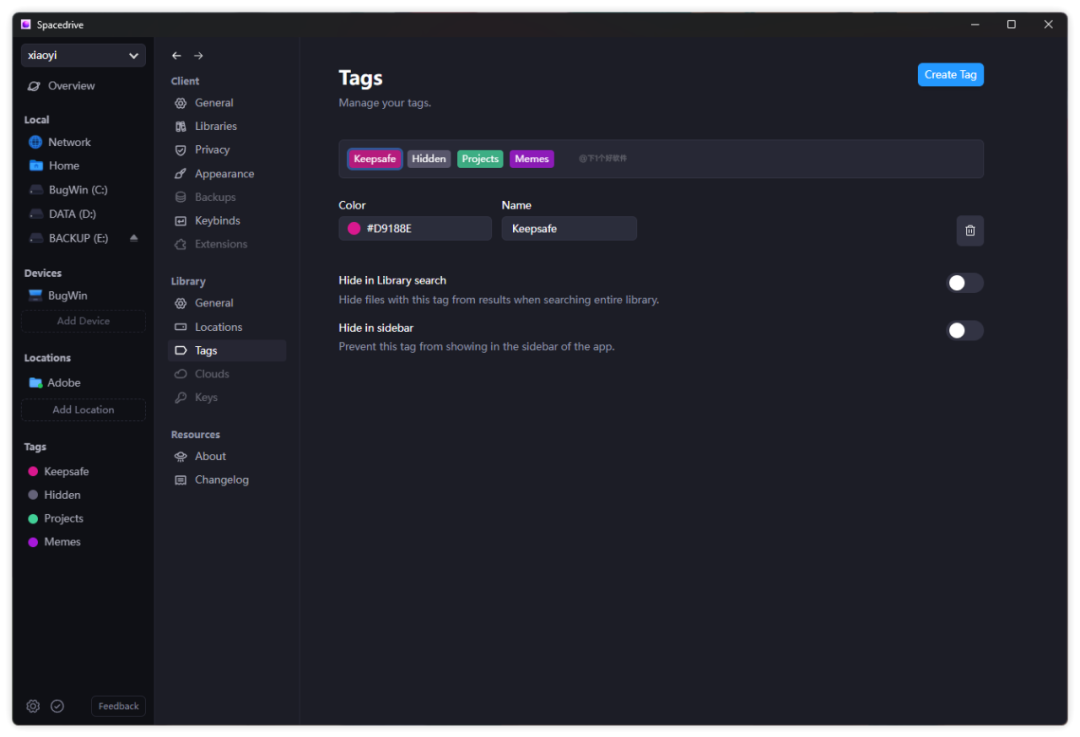
Task: Open the pink color swatch picker
Action: click(354, 229)
